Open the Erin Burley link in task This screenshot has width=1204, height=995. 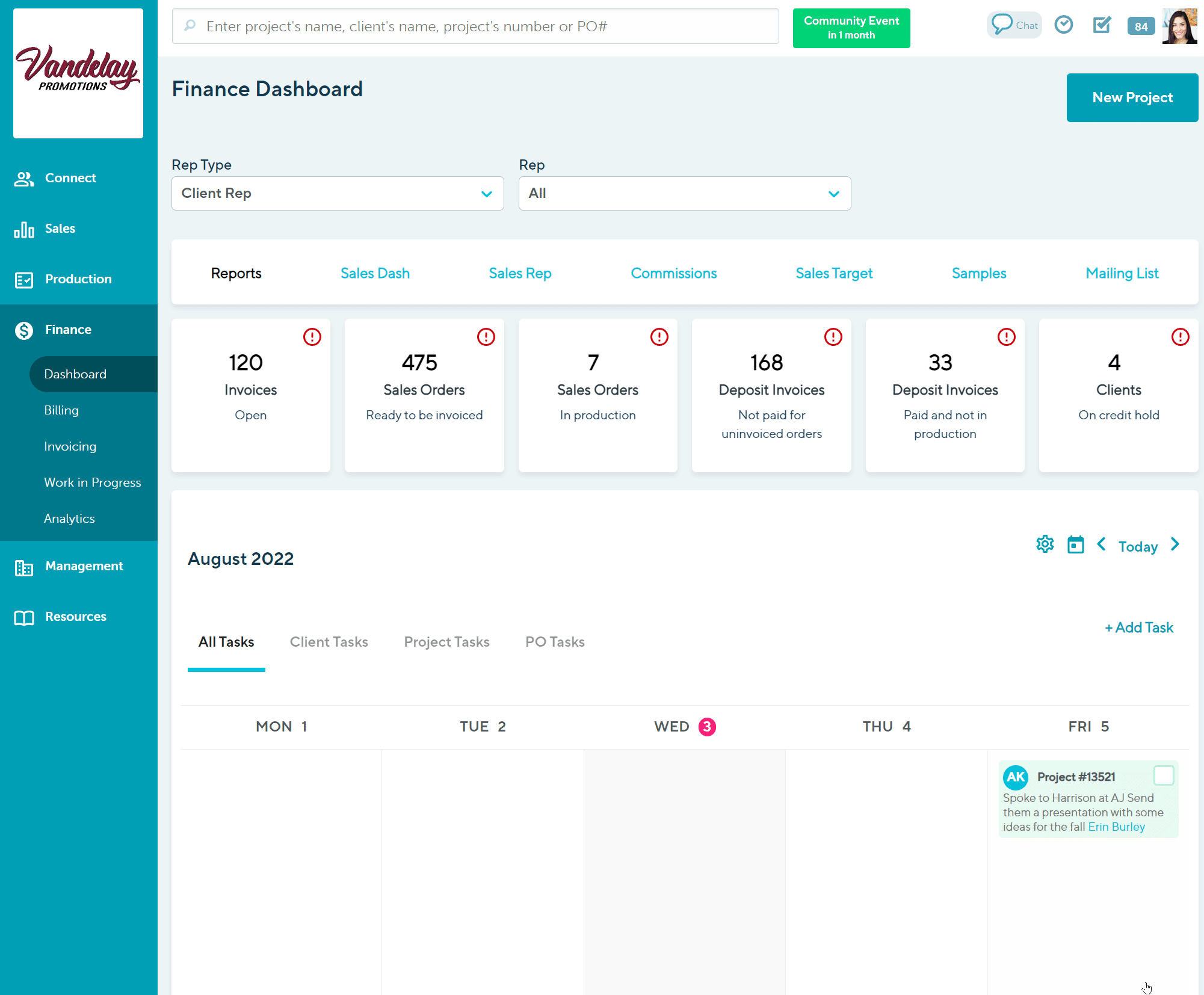1116,827
